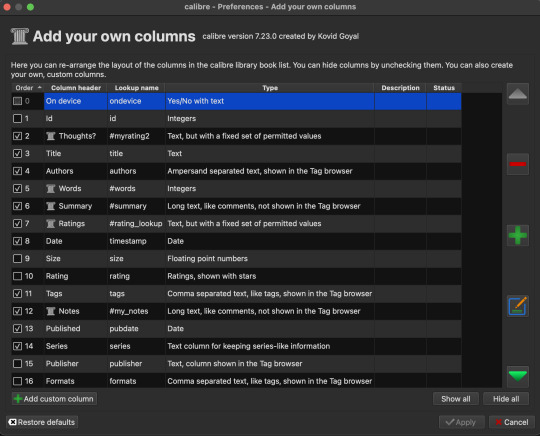Uncheck the Summary column checkbox
The height and width of the screenshot is (436, 540).
(17, 206)
